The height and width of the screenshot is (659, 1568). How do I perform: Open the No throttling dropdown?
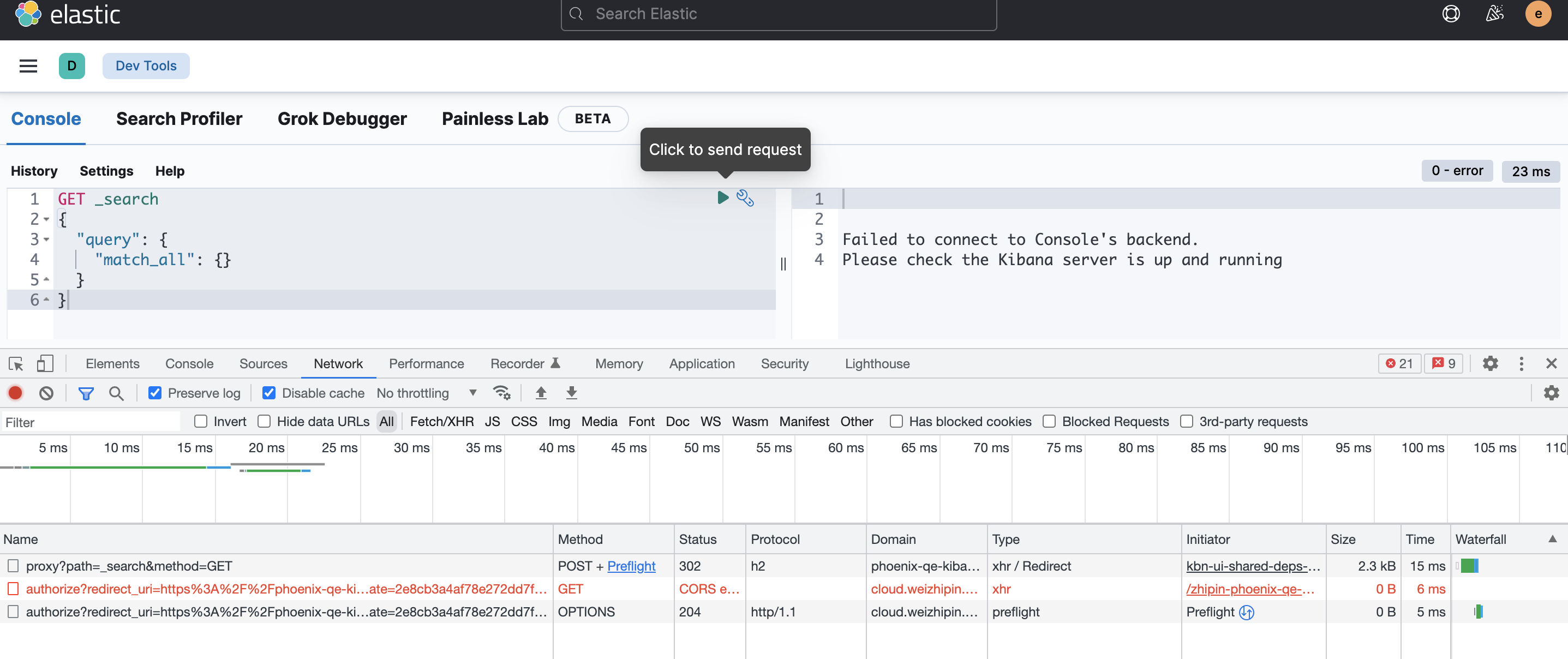426,392
